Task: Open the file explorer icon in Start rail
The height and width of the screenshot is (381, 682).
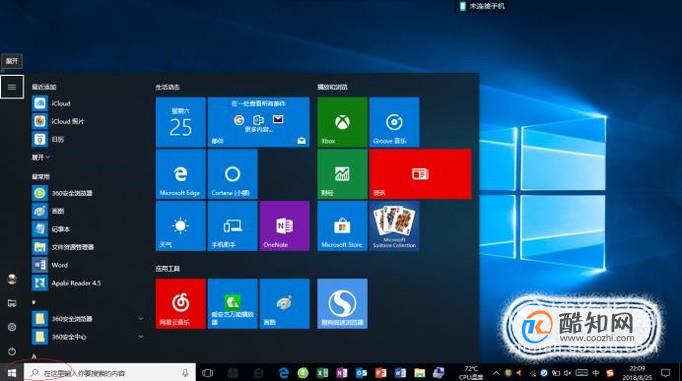Action: 12,303
